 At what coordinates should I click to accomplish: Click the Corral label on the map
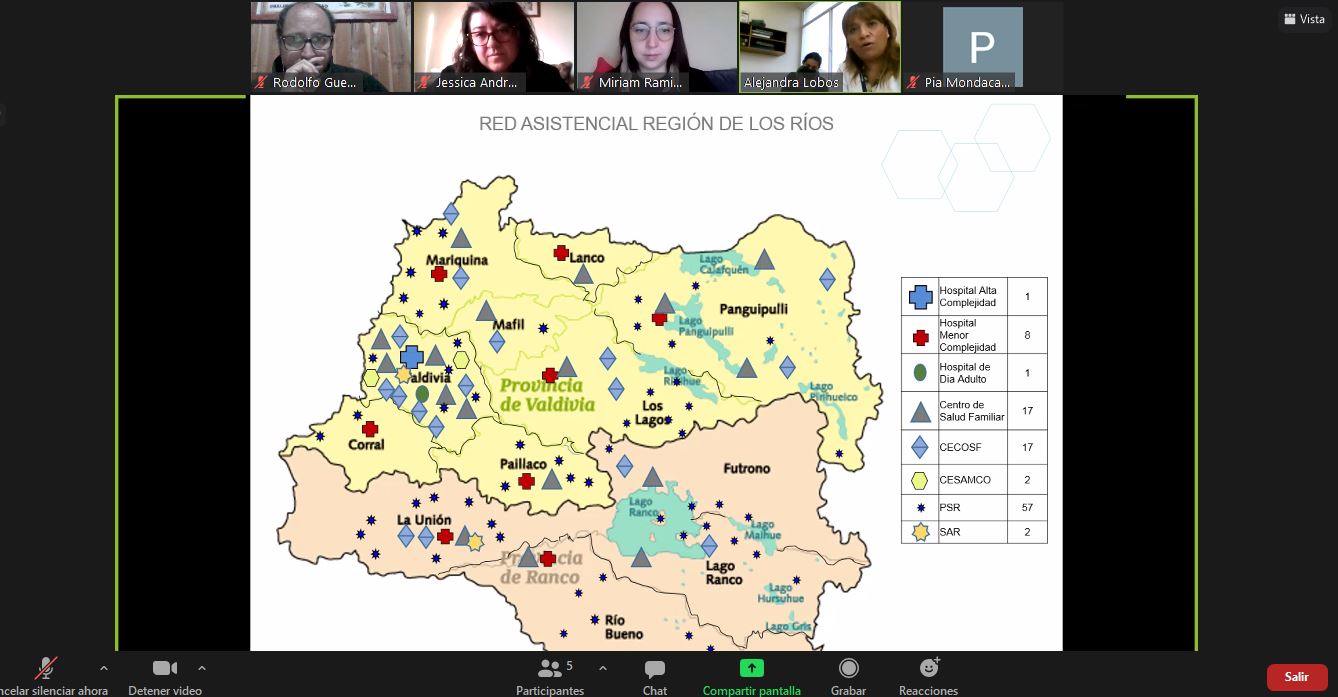pos(365,445)
